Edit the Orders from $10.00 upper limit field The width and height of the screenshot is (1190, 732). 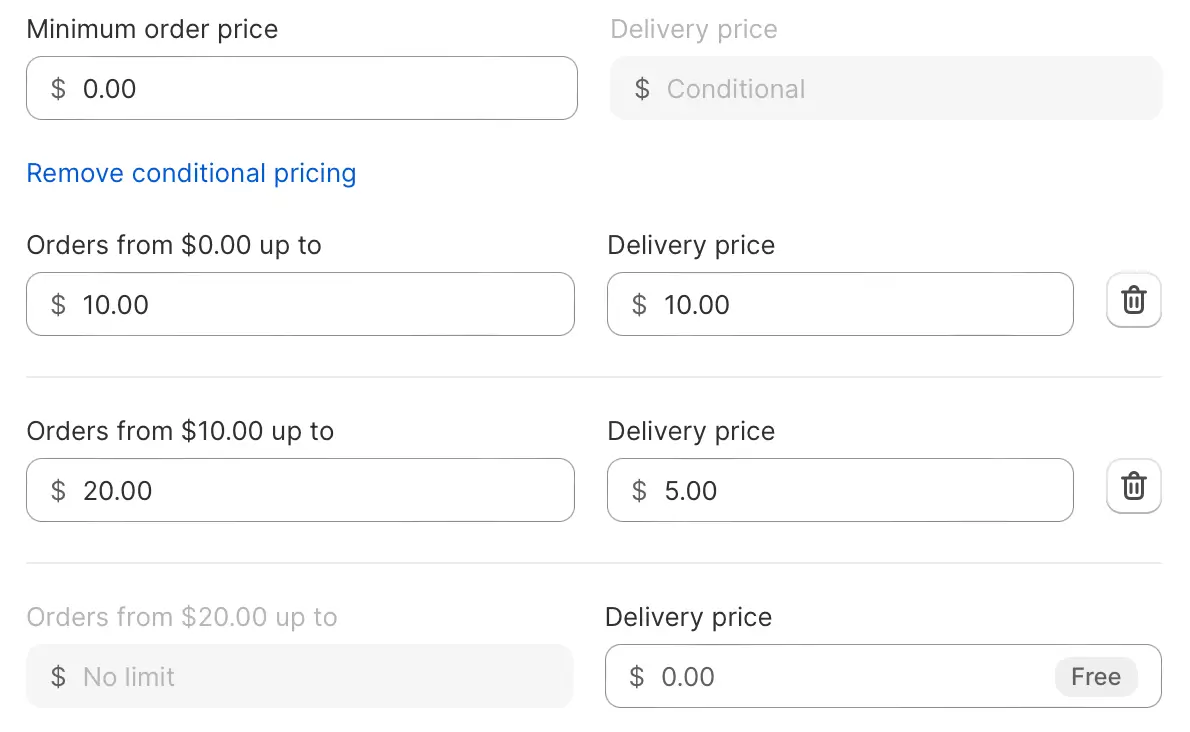click(x=301, y=490)
